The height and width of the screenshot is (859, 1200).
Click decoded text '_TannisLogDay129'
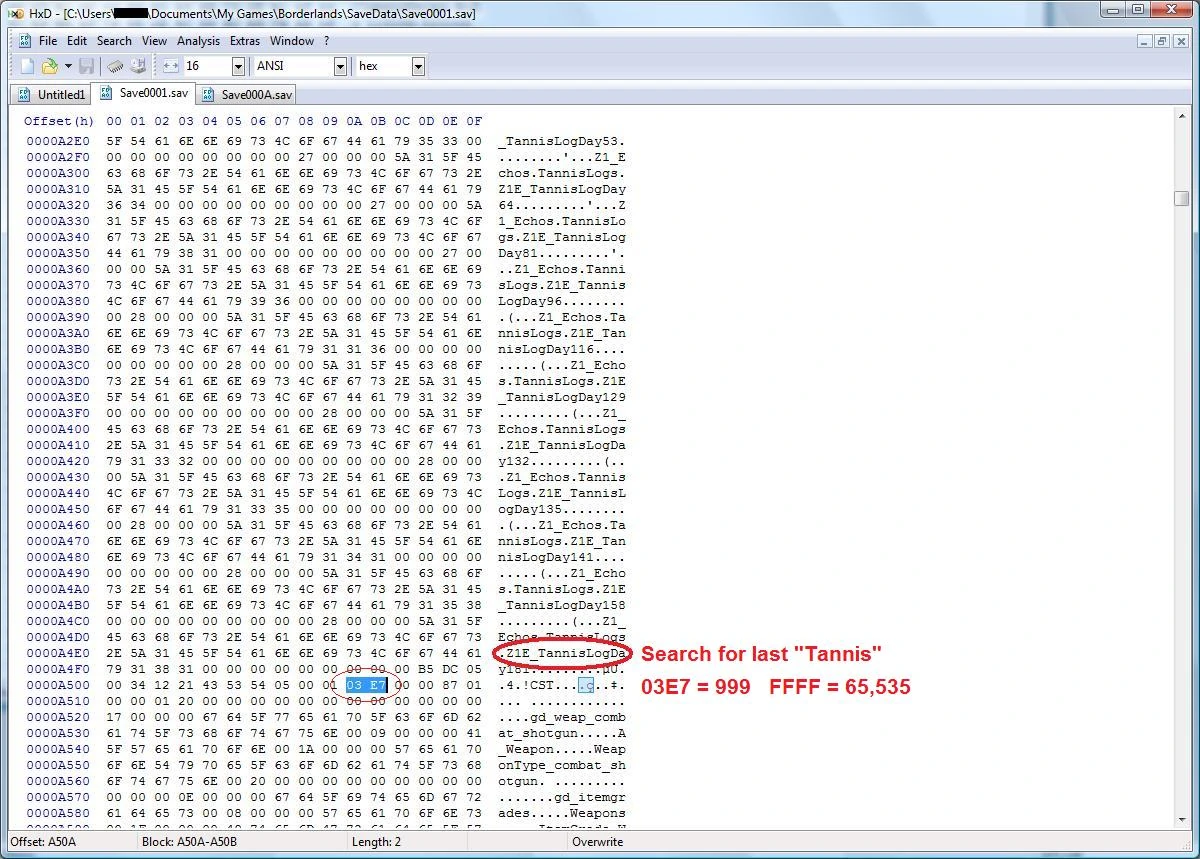pos(562,397)
